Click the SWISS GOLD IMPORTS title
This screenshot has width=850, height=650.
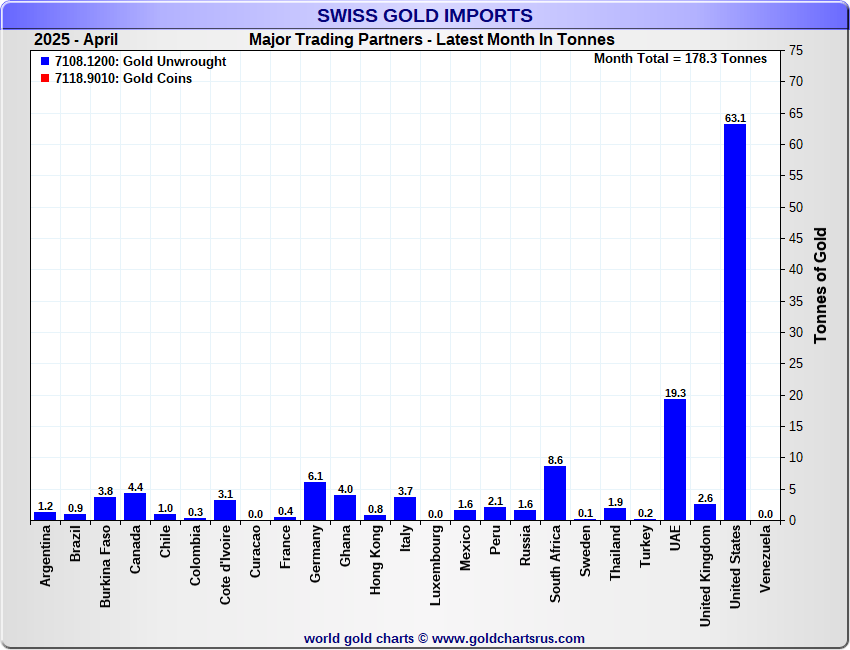point(425,15)
